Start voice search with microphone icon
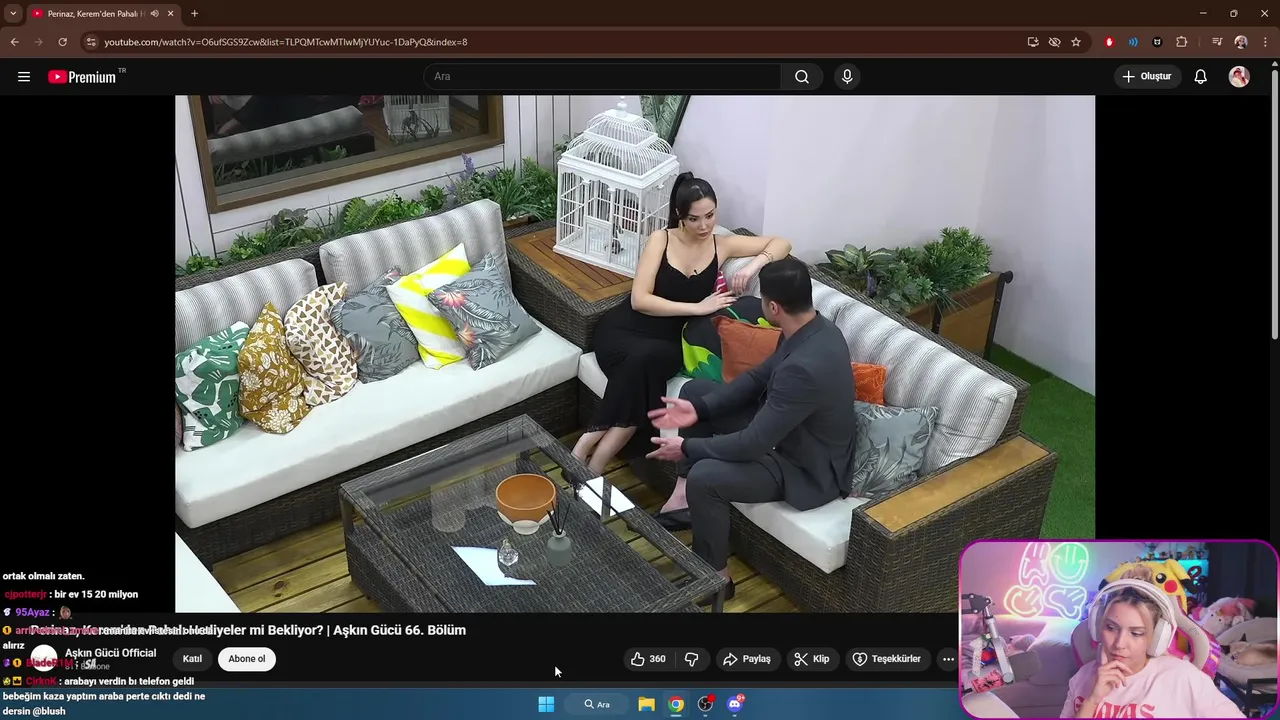 point(847,77)
